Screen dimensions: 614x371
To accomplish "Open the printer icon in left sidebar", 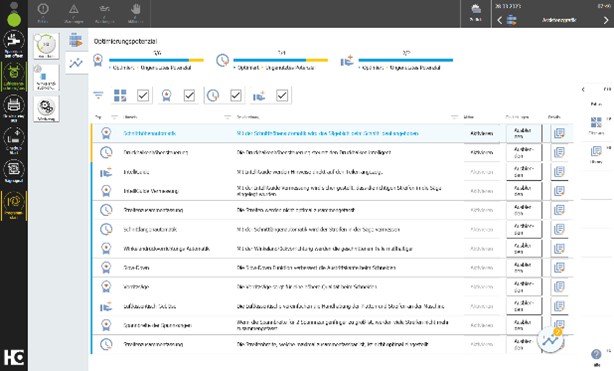I will [x=14, y=105].
